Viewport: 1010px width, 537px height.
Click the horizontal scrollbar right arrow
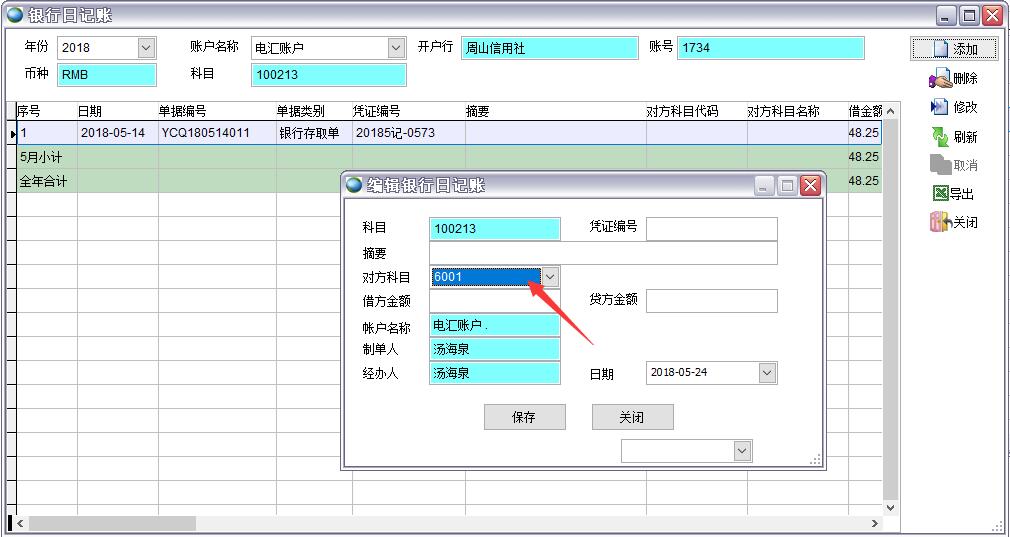tap(875, 523)
